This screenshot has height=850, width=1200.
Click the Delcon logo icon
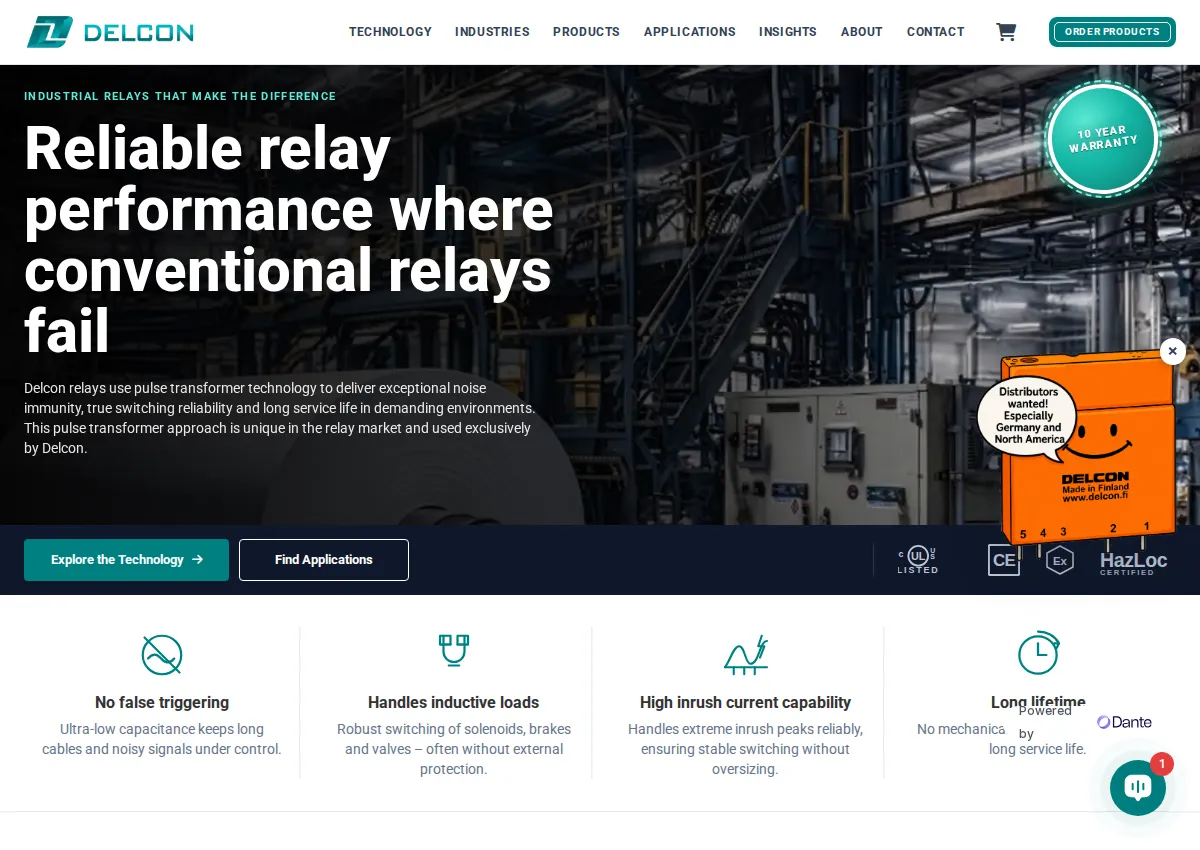click(x=50, y=32)
